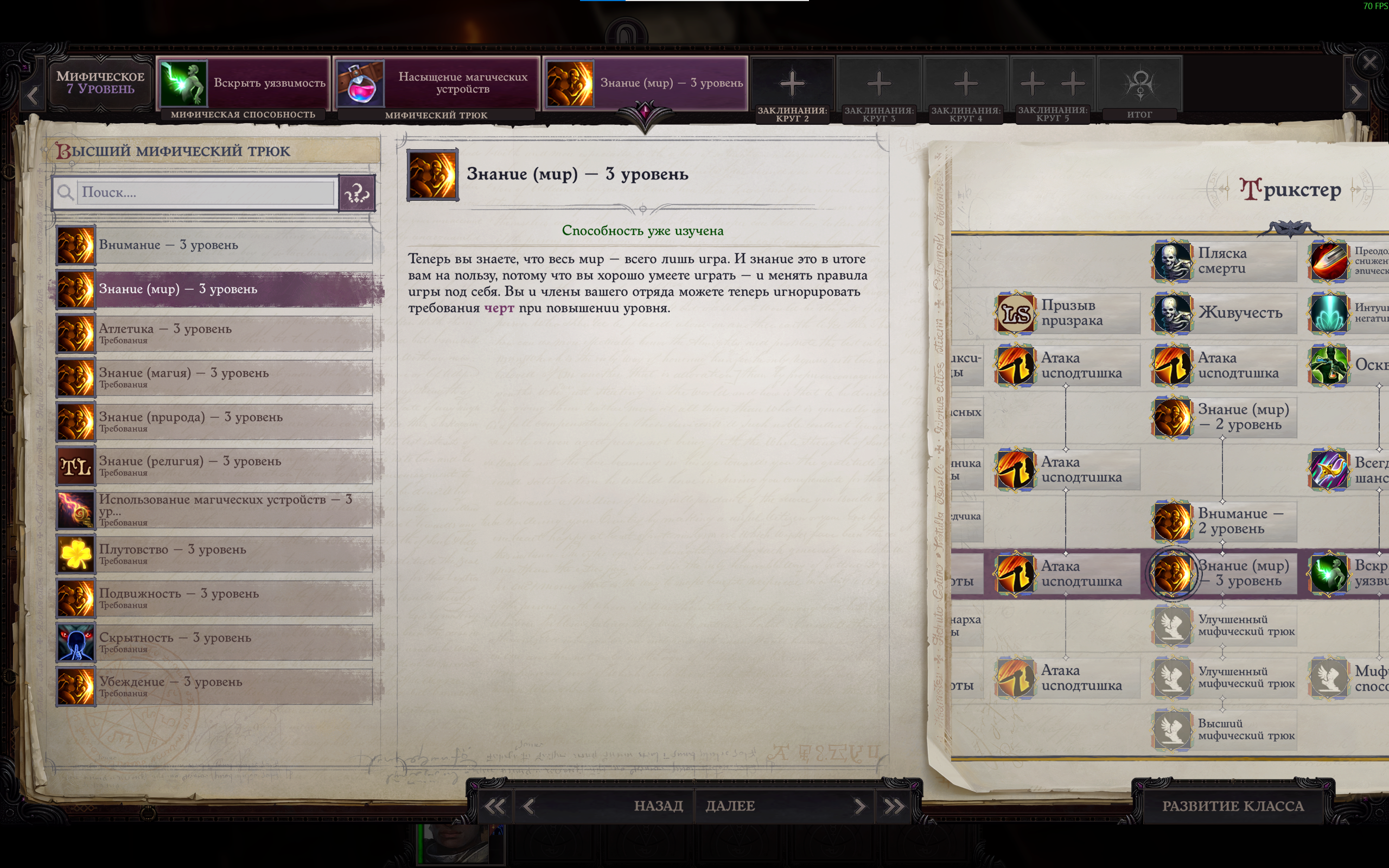Open the Итог summary step
1389x868 pixels.
tap(1139, 90)
